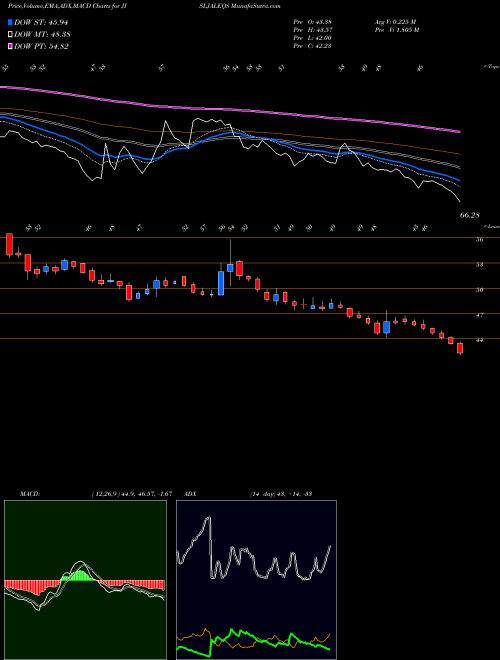Click the 'Pre C: 42.23' close value
Viewport: 500px width, 660px height.
tap(313, 46)
